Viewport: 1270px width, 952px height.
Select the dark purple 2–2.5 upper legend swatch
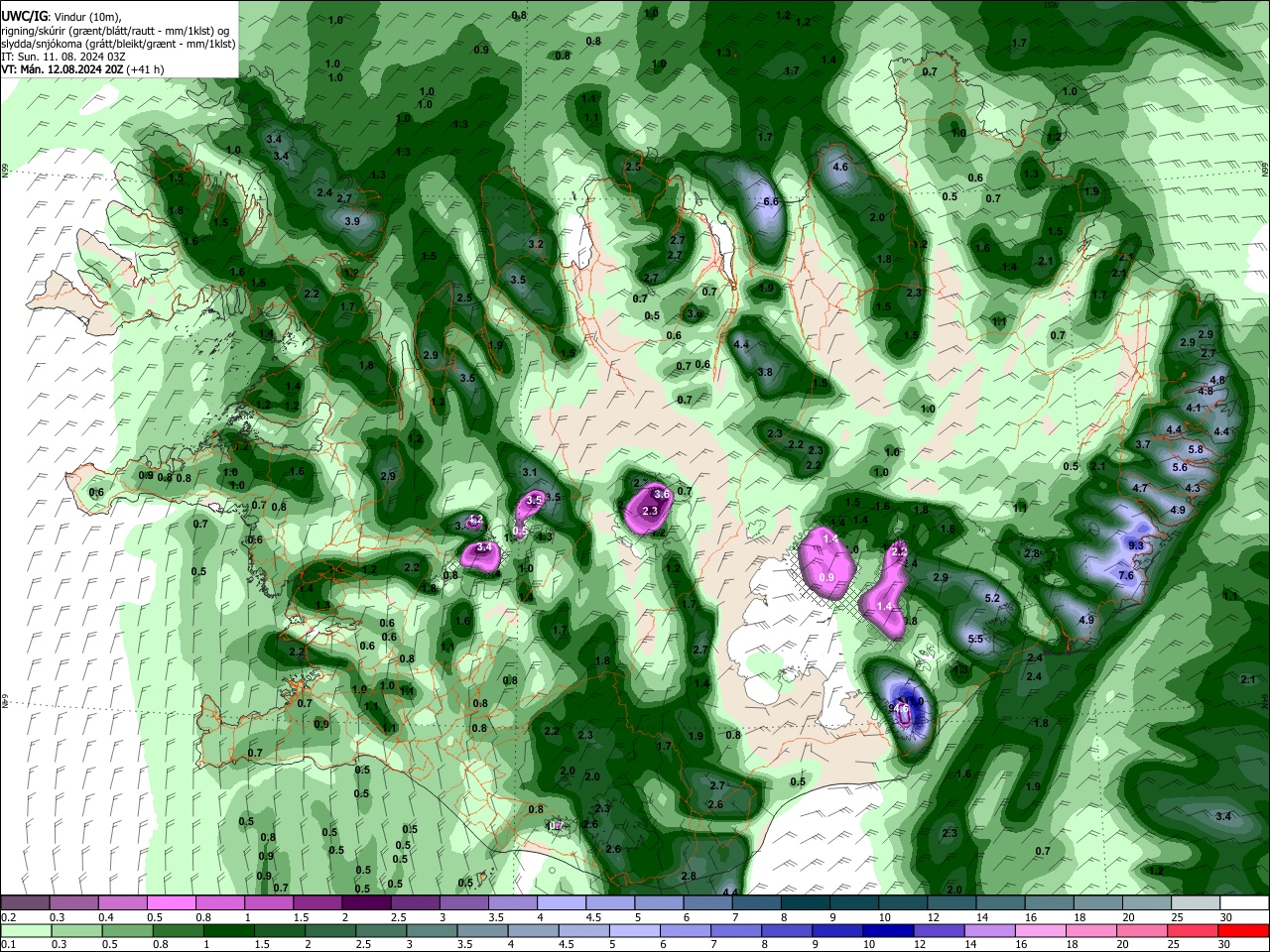pyautogui.click(x=365, y=903)
